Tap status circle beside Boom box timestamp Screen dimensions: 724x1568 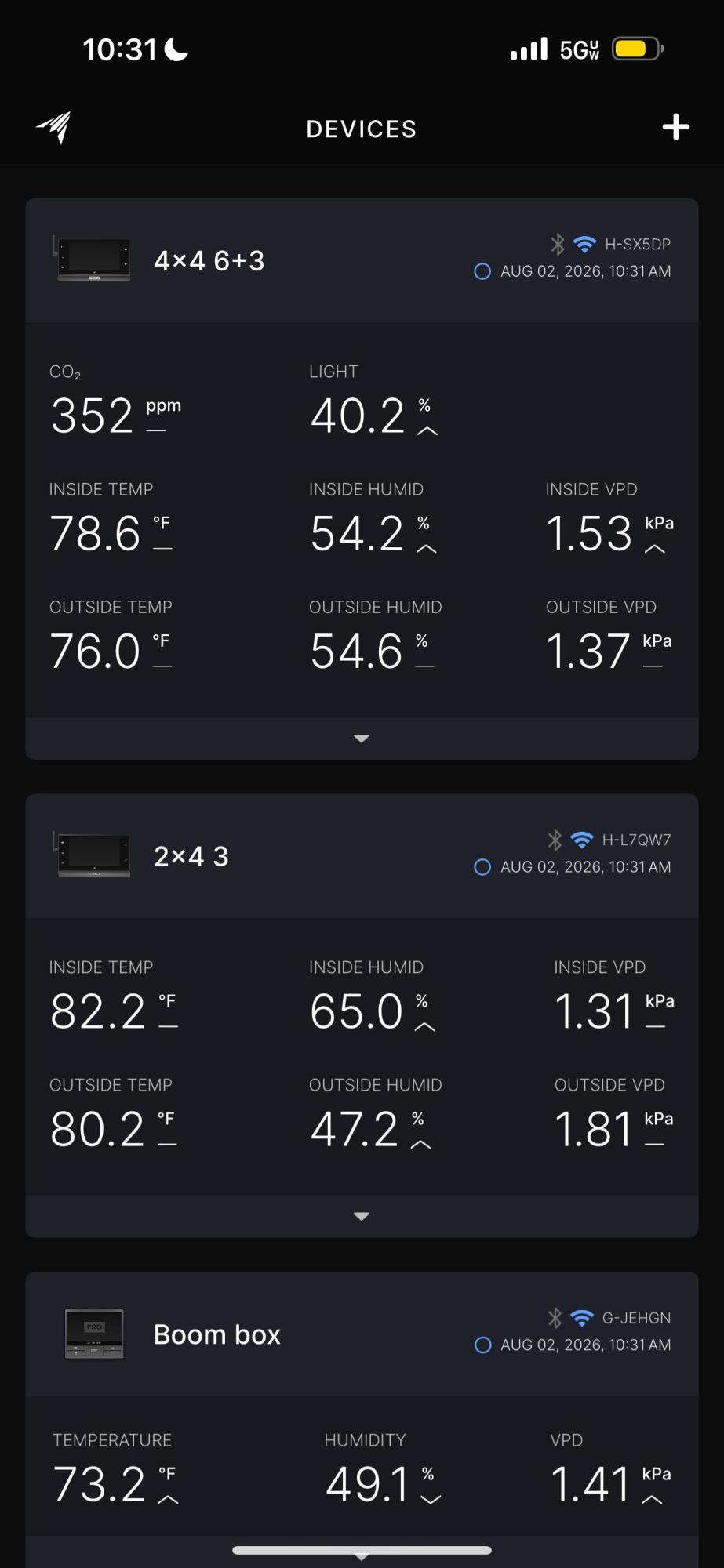pos(483,1345)
